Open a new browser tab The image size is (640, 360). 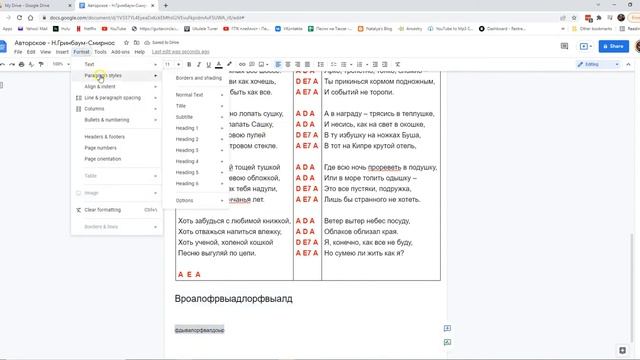click(x=166, y=6)
